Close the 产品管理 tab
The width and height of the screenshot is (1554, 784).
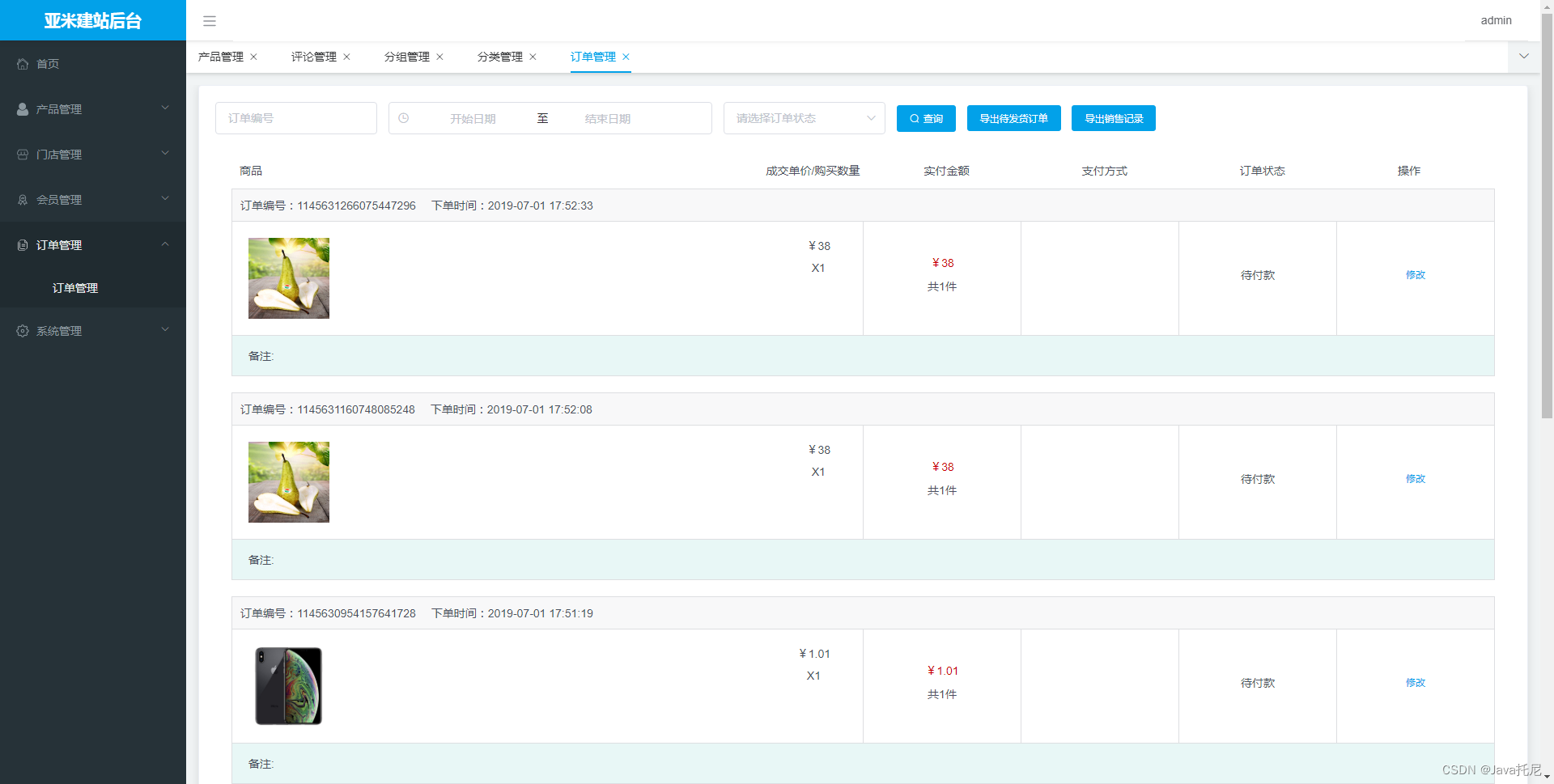[x=253, y=57]
